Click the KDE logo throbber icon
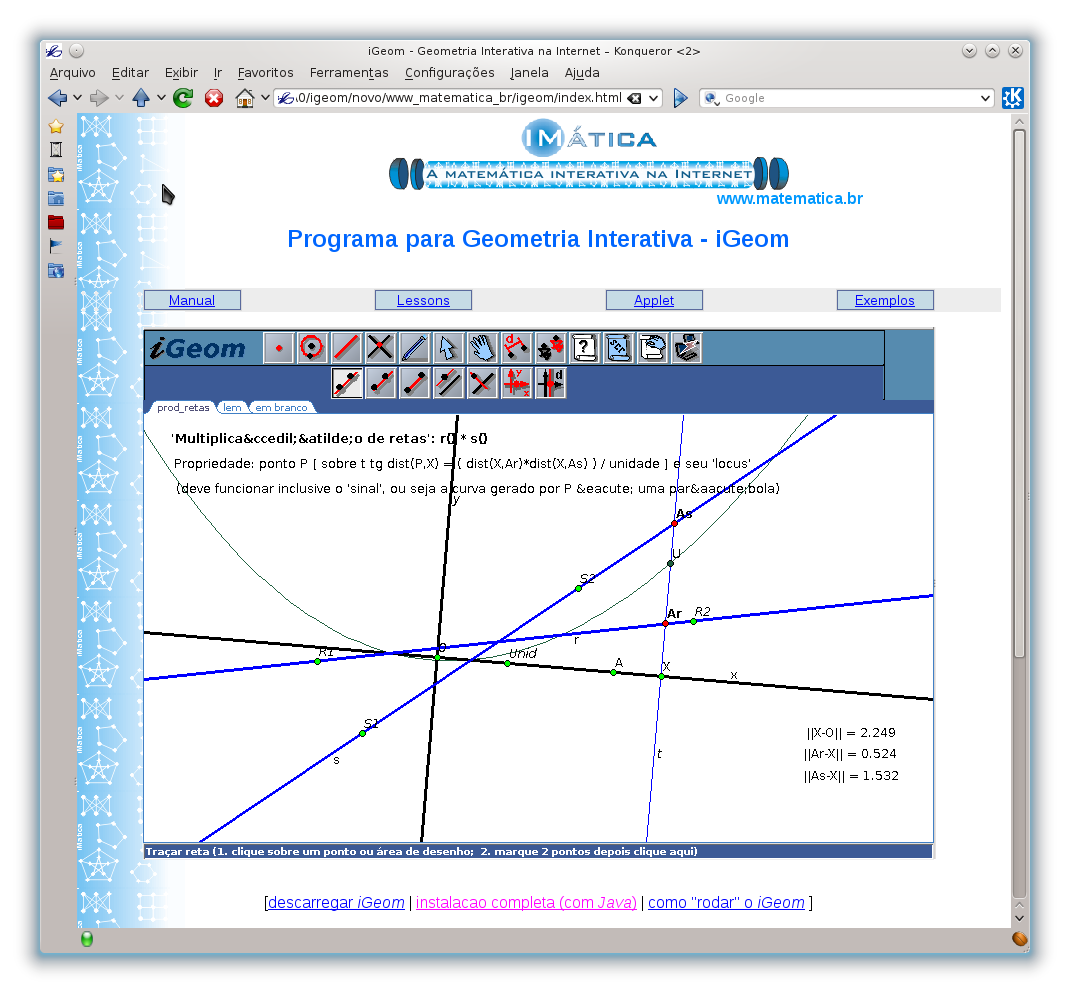Image resolution: width=1070 pixels, height=993 pixels. 1013,98
